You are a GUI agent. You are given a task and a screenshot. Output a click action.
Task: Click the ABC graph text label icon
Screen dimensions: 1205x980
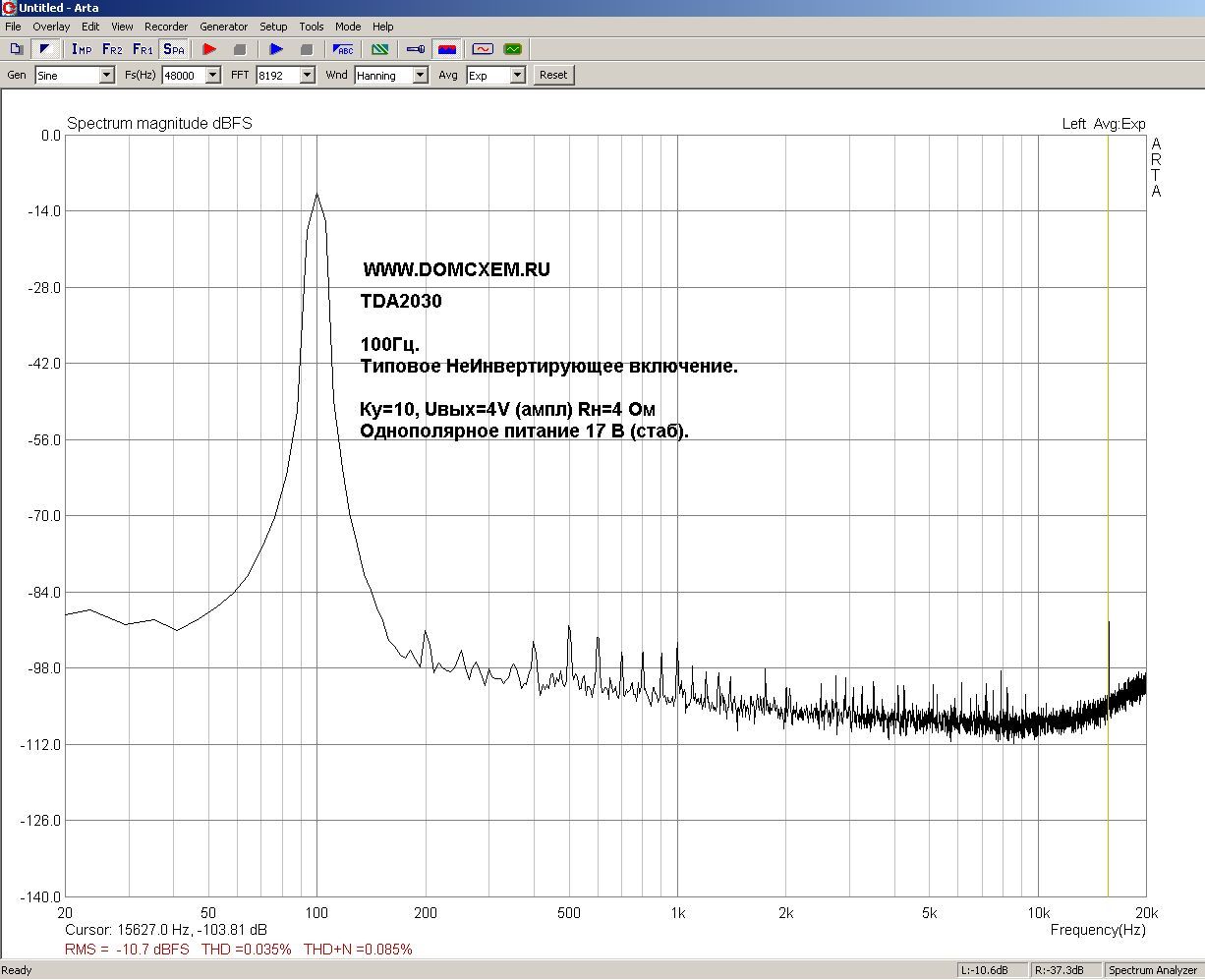click(x=344, y=48)
